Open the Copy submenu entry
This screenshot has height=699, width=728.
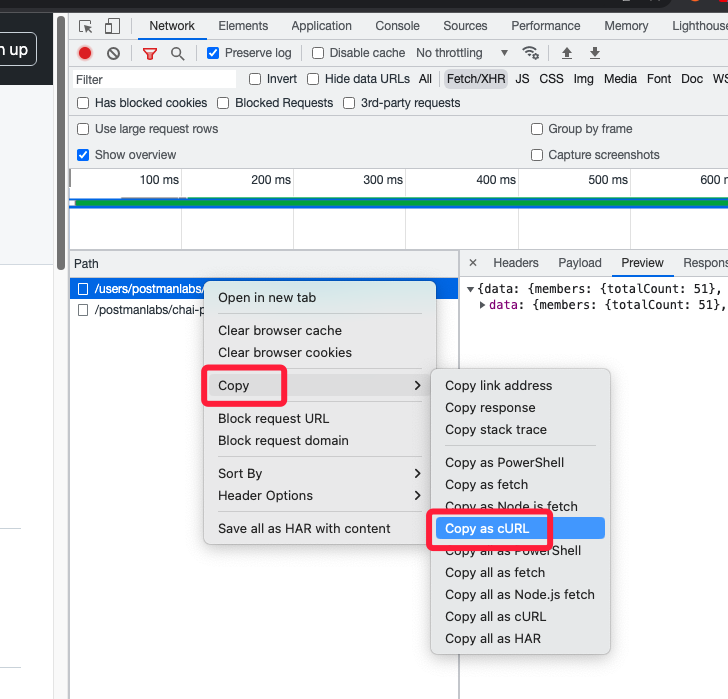[x=319, y=385]
